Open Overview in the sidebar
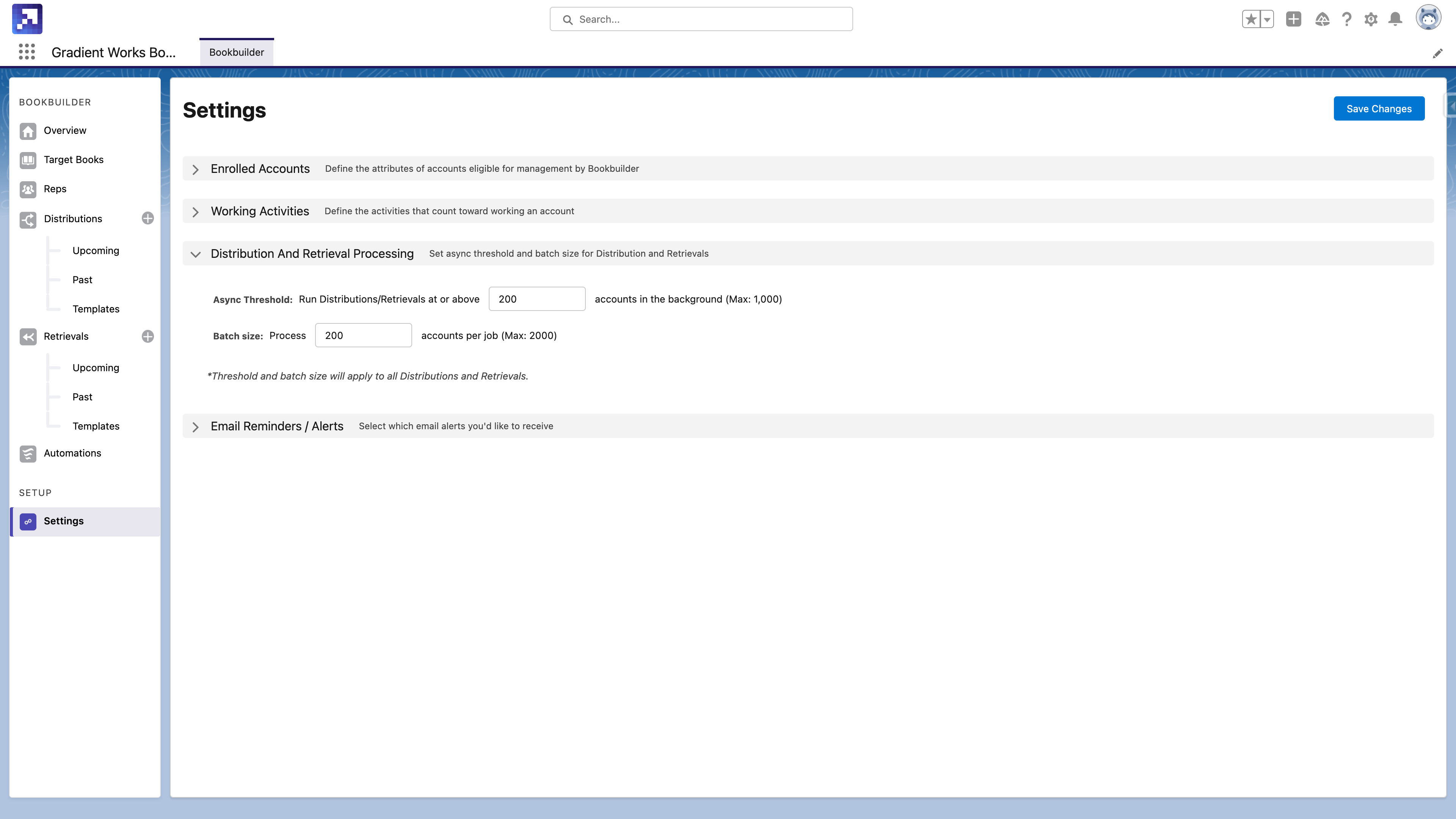Screen dimensions: 1456x819 [65, 130]
